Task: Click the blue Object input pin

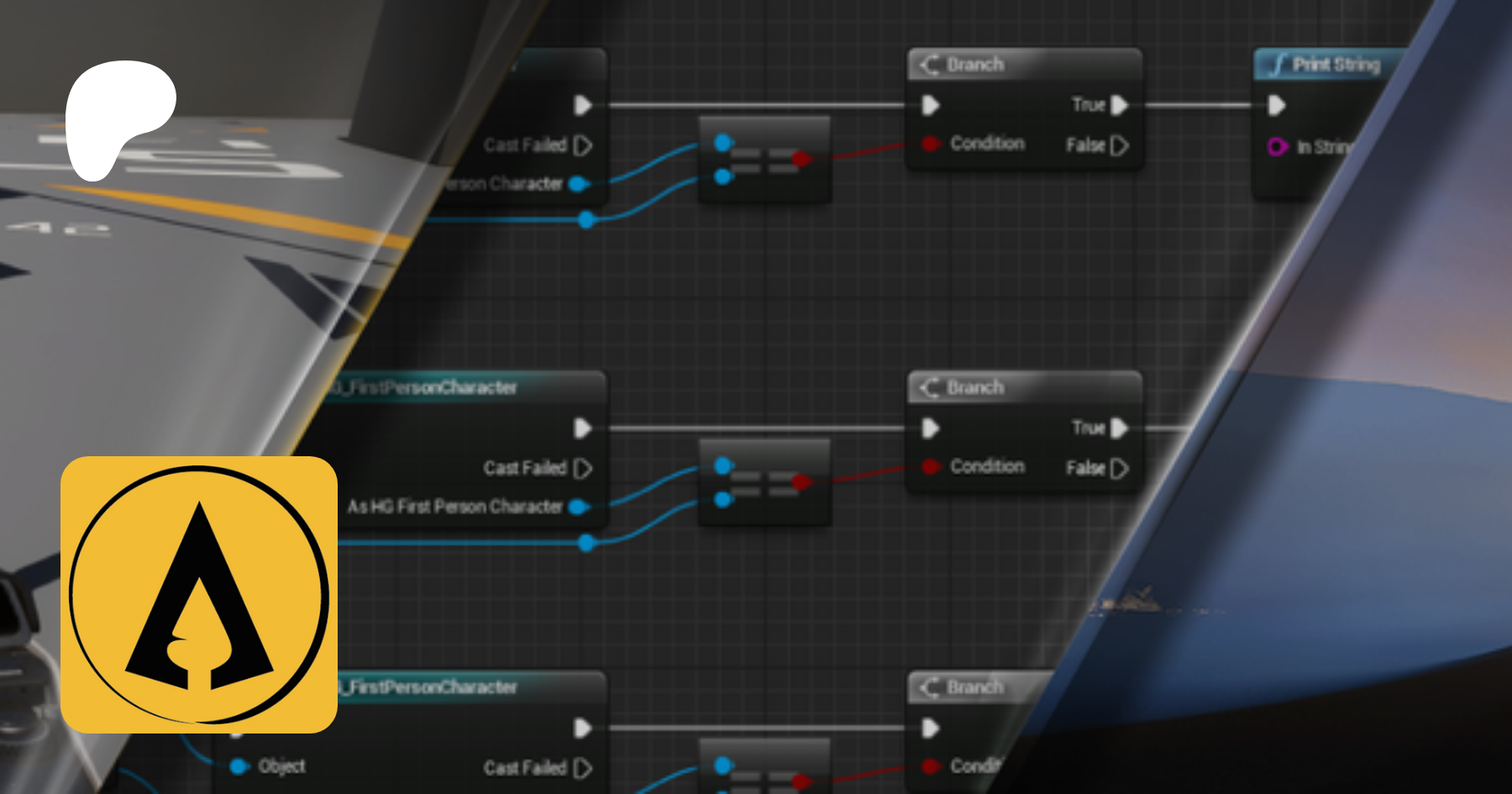Action: (x=239, y=766)
